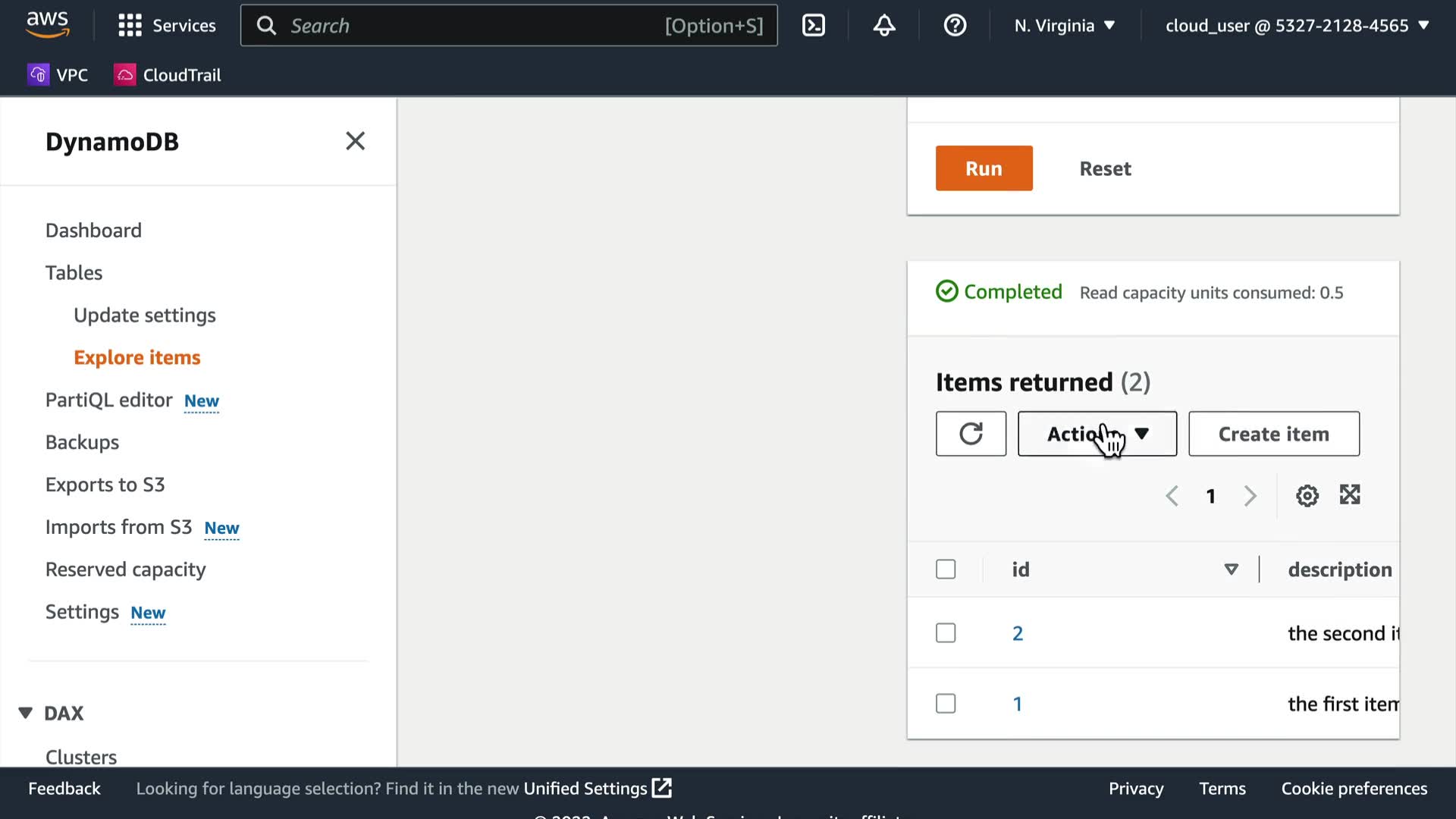This screenshot has height=819, width=1456.
Task: Select all items header checkbox
Action: click(x=946, y=570)
